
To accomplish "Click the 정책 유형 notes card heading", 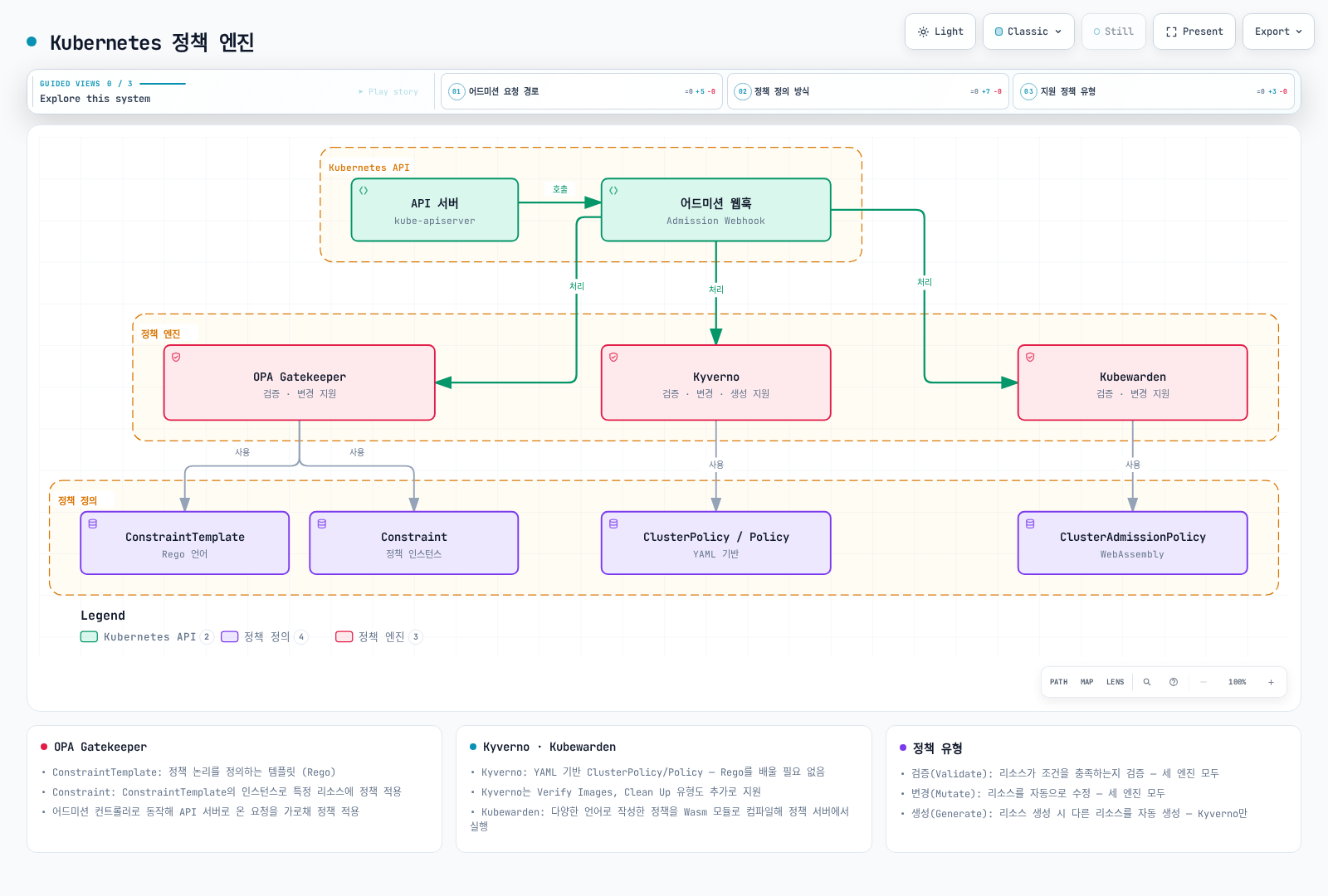I will (938, 747).
